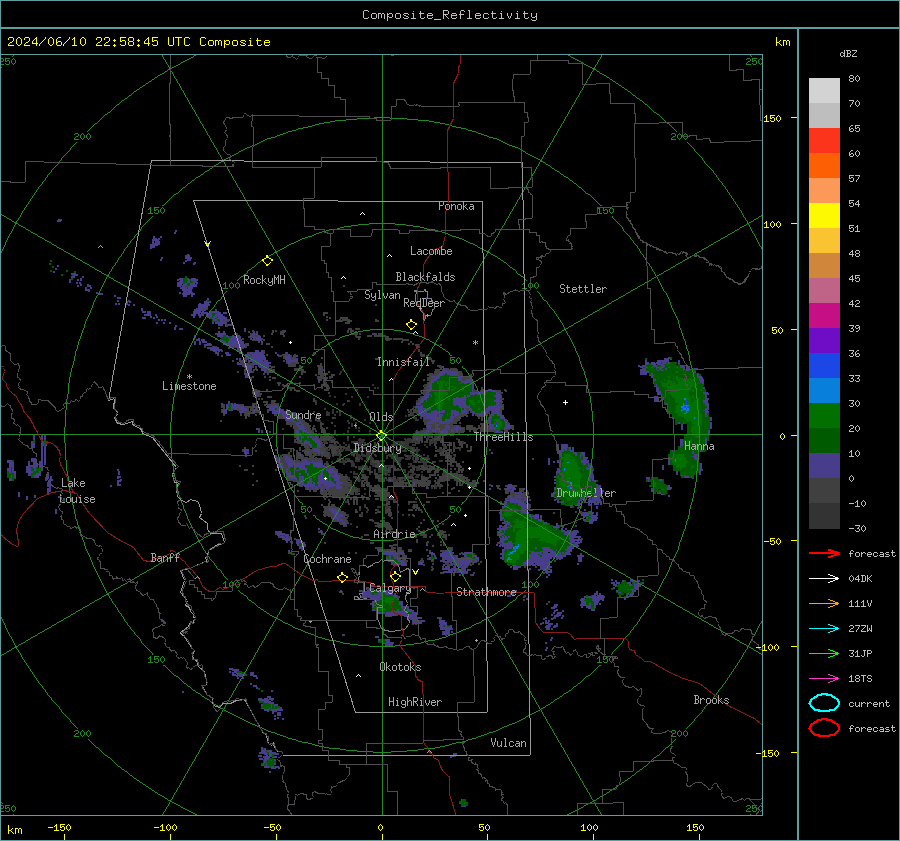
Task: Click the Cochrane label
Action: [x=327, y=559]
